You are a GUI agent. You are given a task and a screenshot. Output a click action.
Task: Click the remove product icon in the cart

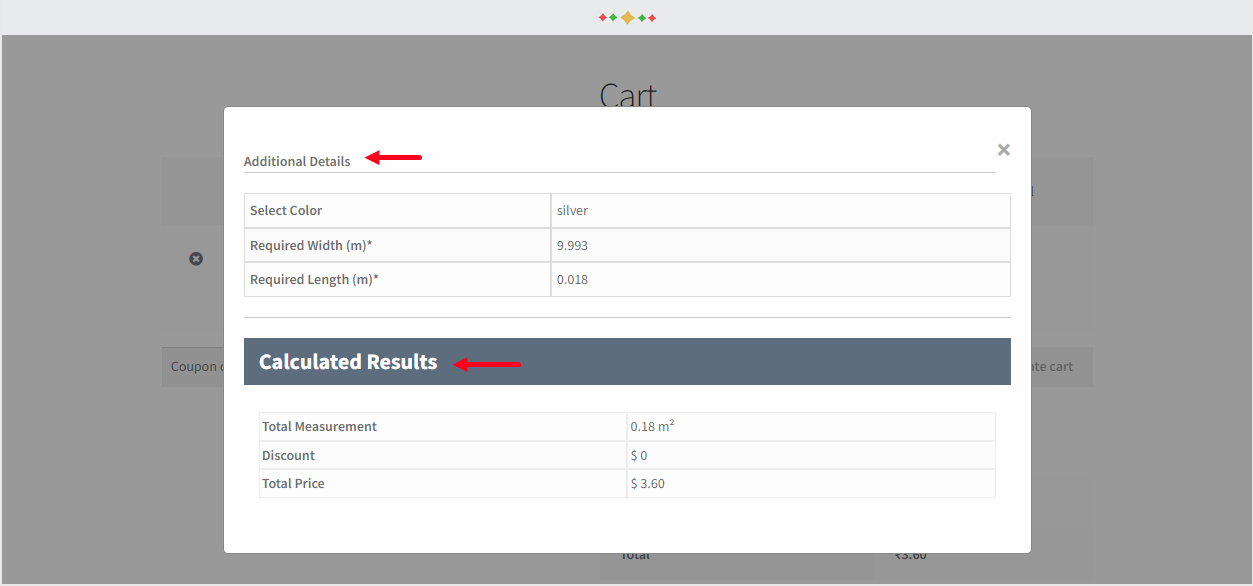196,259
